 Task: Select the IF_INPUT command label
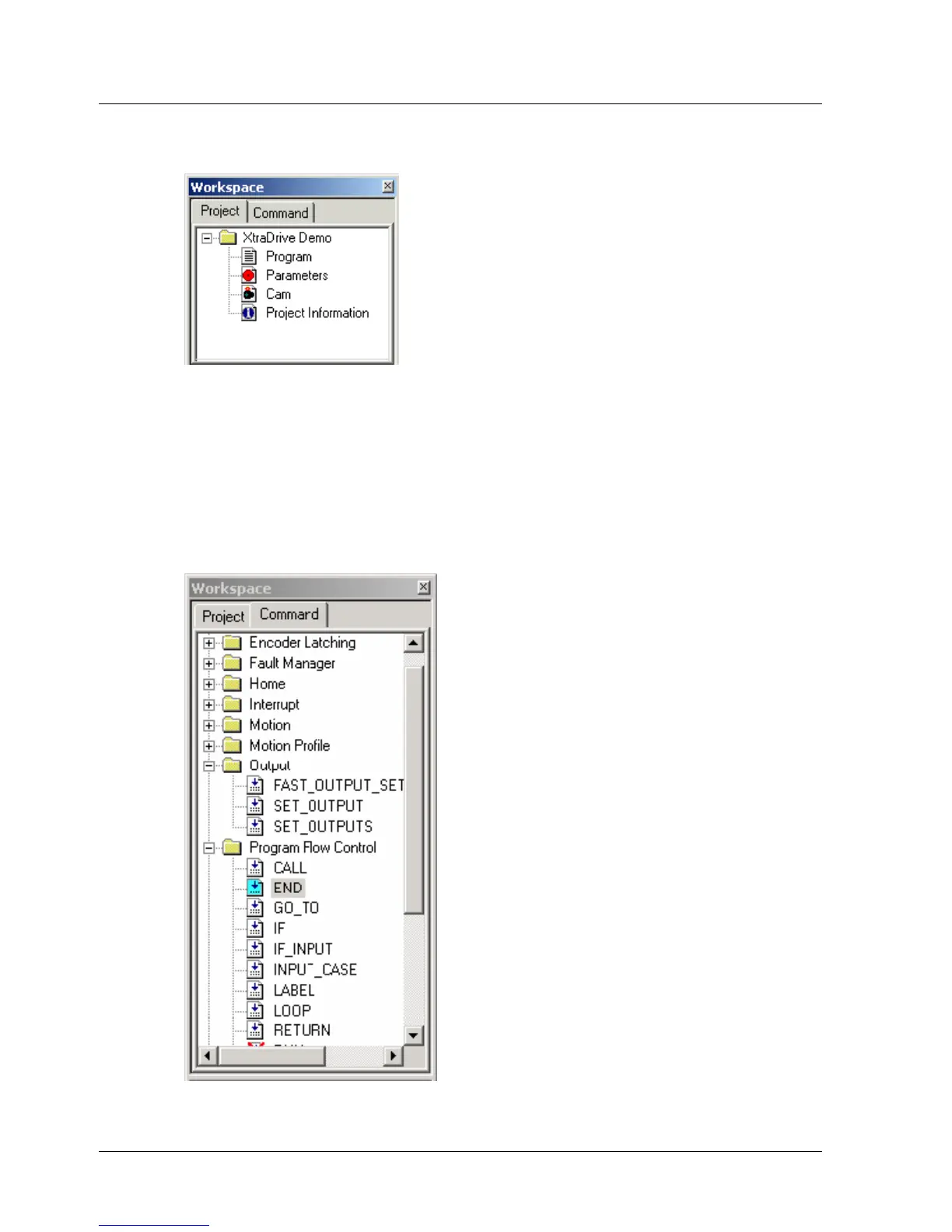point(303,949)
